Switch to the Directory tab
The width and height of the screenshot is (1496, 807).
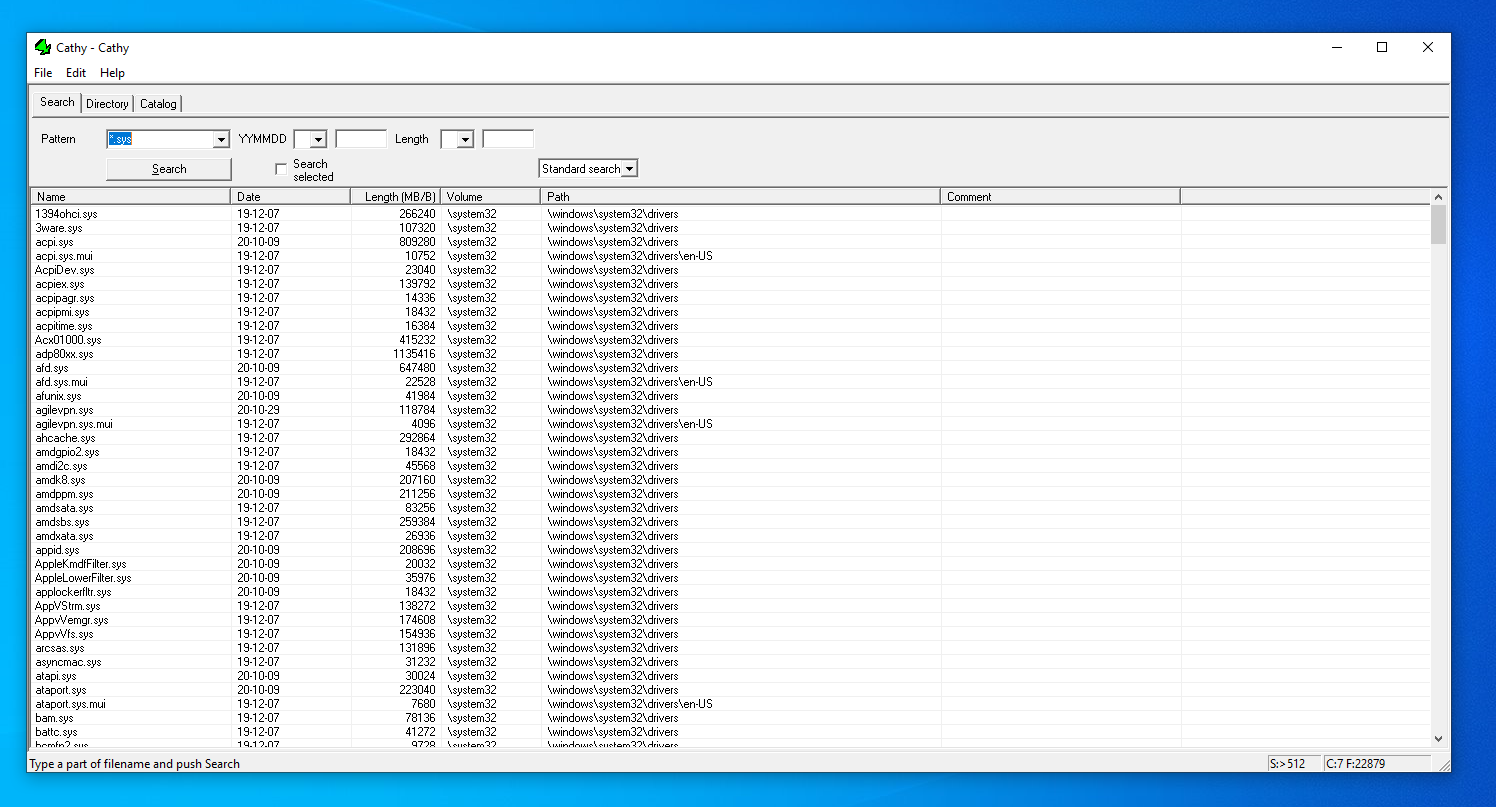[107, 104]
